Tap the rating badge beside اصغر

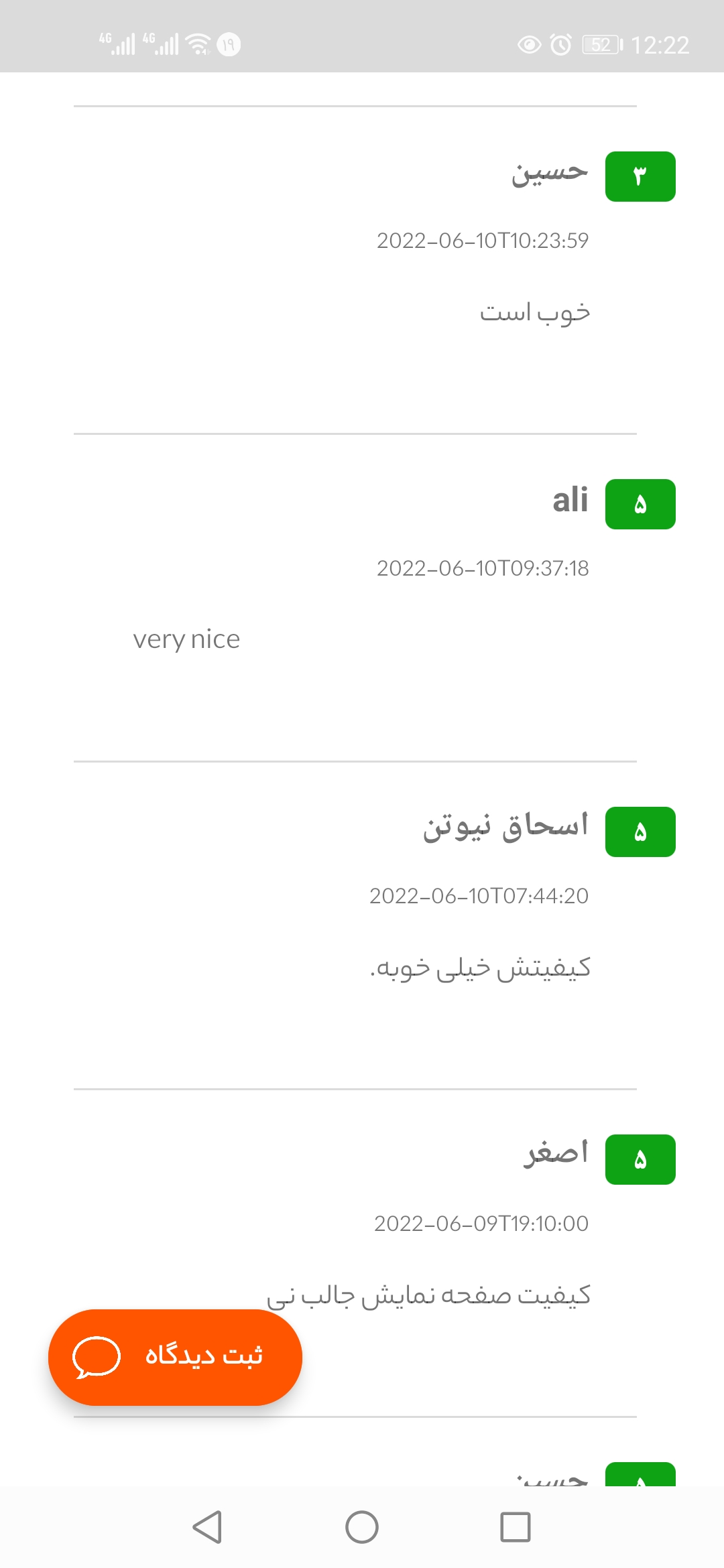pos(640,1160)
